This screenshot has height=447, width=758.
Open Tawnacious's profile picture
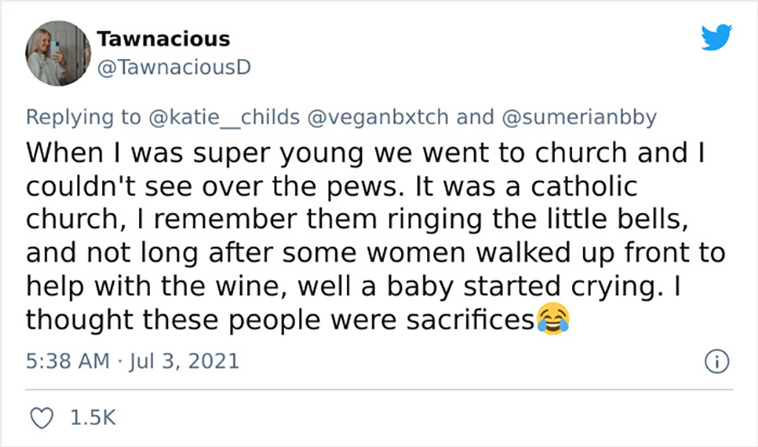tap(58, 53)
